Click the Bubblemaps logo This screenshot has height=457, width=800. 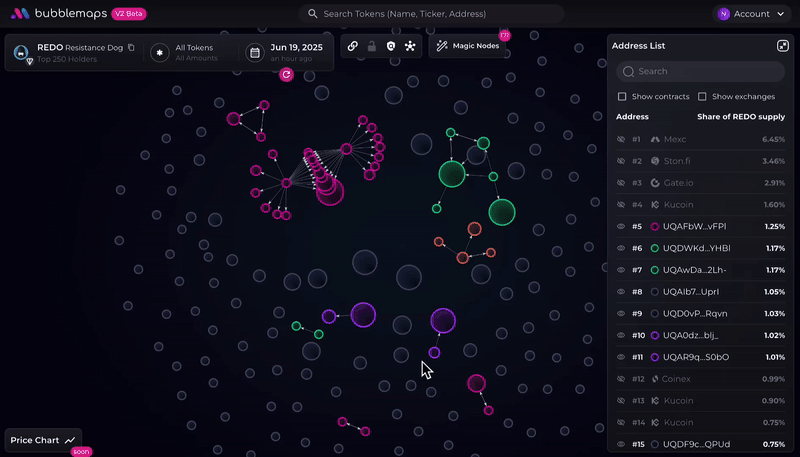pyautogui.click(x=59, y=14)
